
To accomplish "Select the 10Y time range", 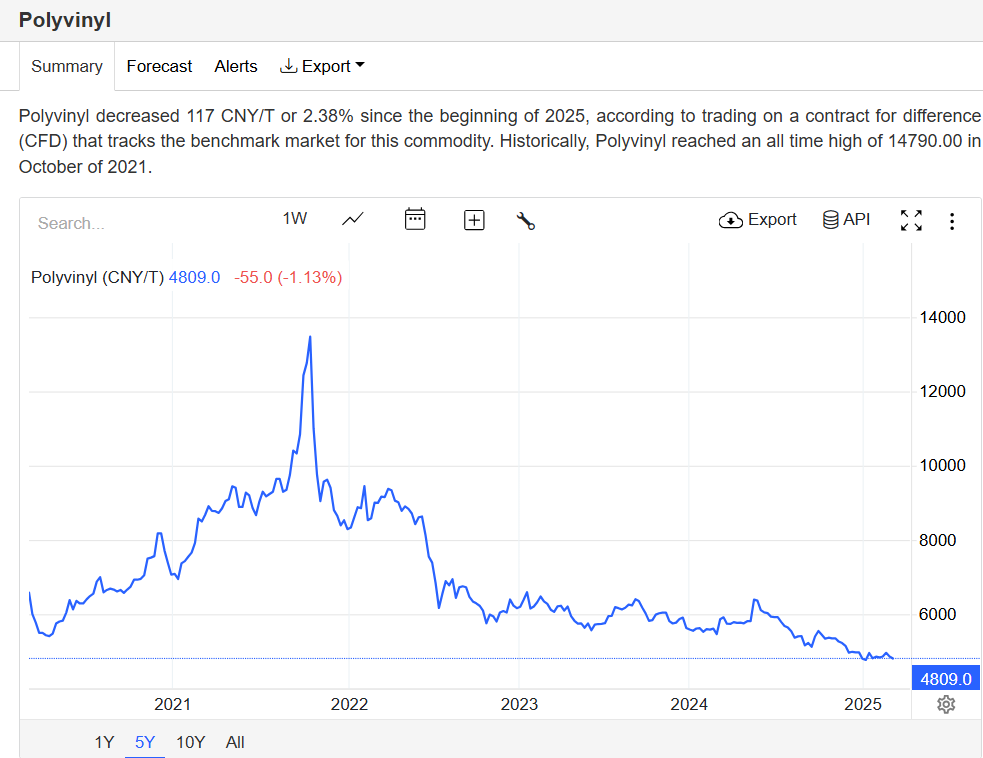I will [x=190, y=742].
